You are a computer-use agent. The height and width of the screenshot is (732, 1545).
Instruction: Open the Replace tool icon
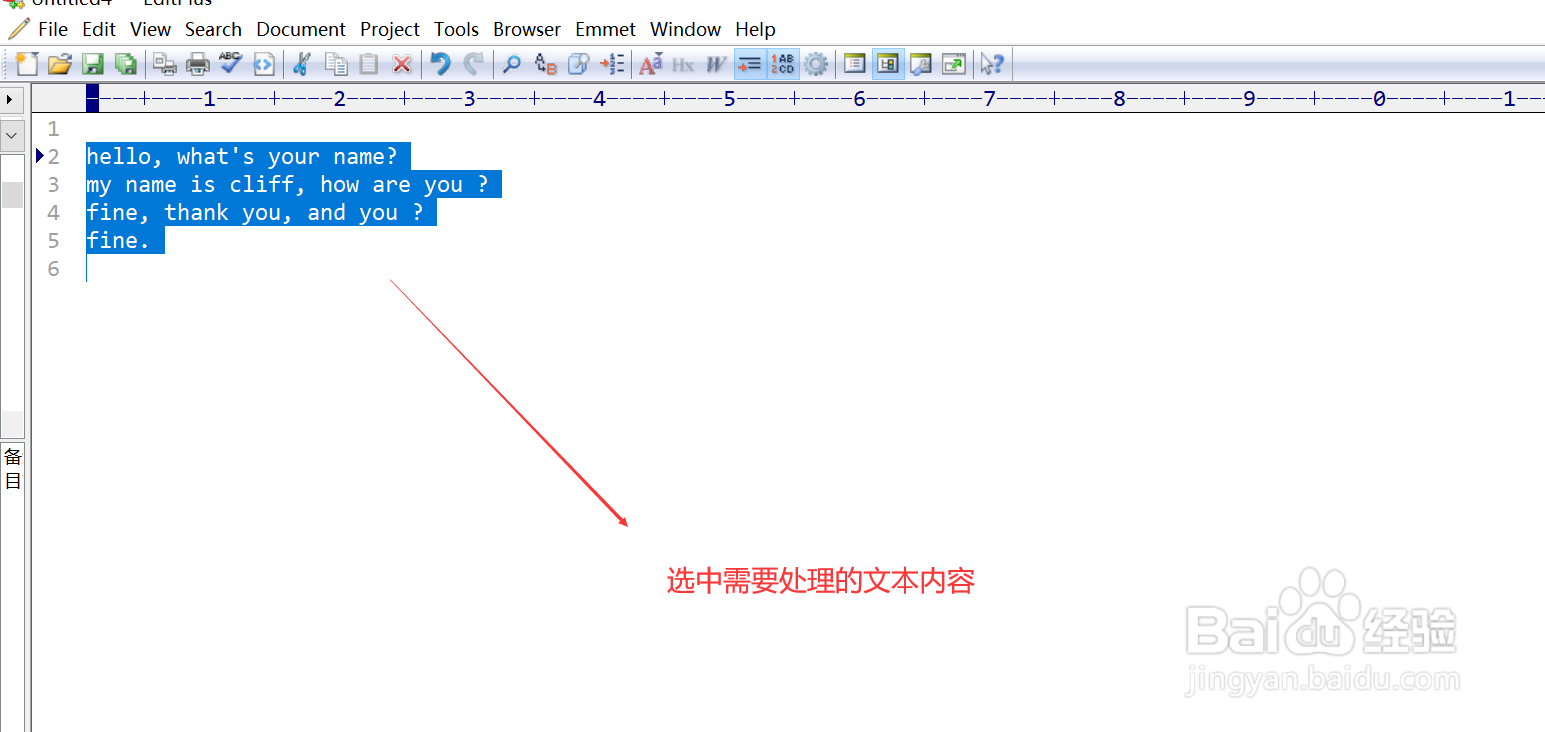tap(545, 63)
